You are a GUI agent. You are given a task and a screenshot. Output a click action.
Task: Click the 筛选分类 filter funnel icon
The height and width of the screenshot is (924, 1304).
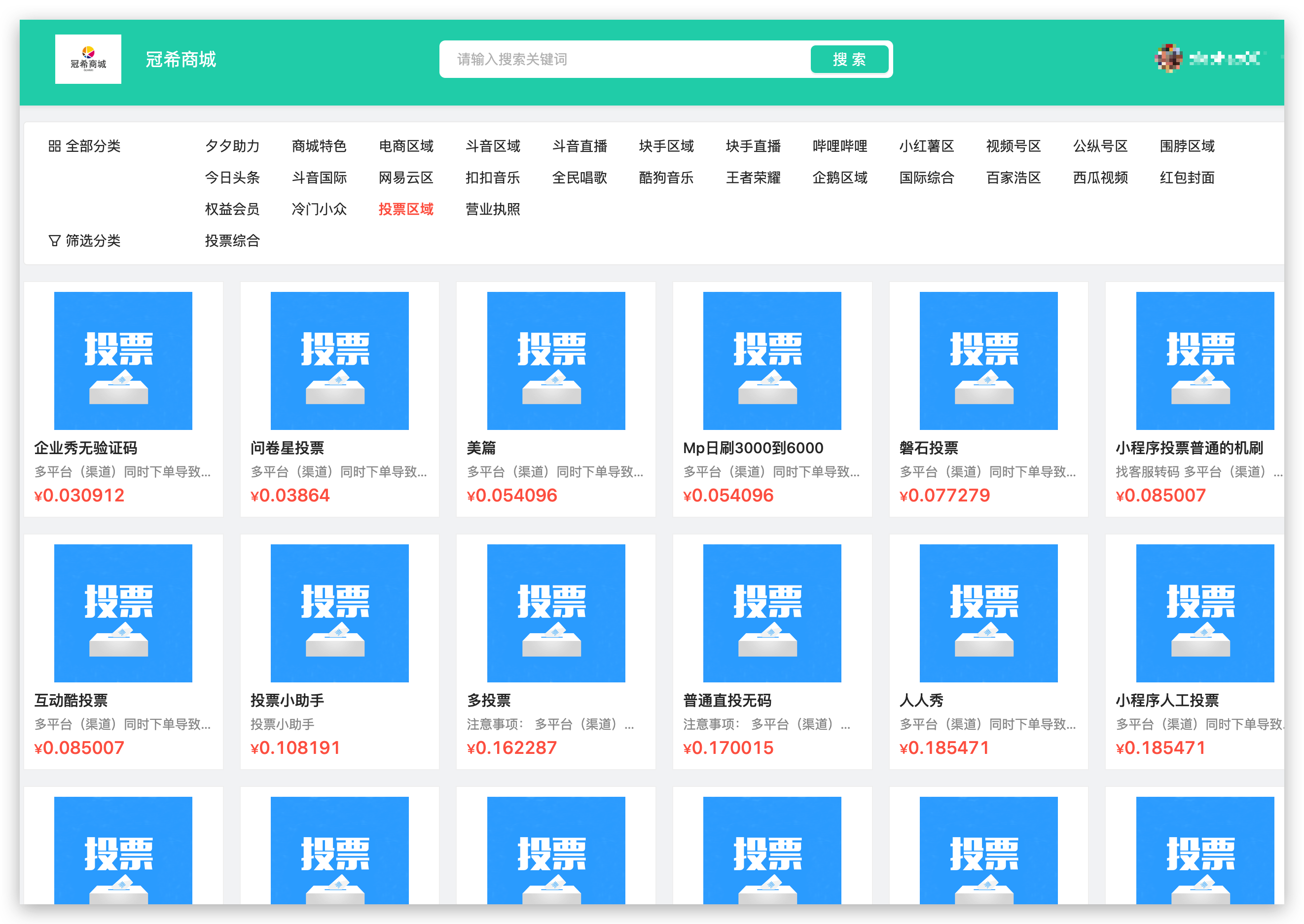click(x=54, y=241)
